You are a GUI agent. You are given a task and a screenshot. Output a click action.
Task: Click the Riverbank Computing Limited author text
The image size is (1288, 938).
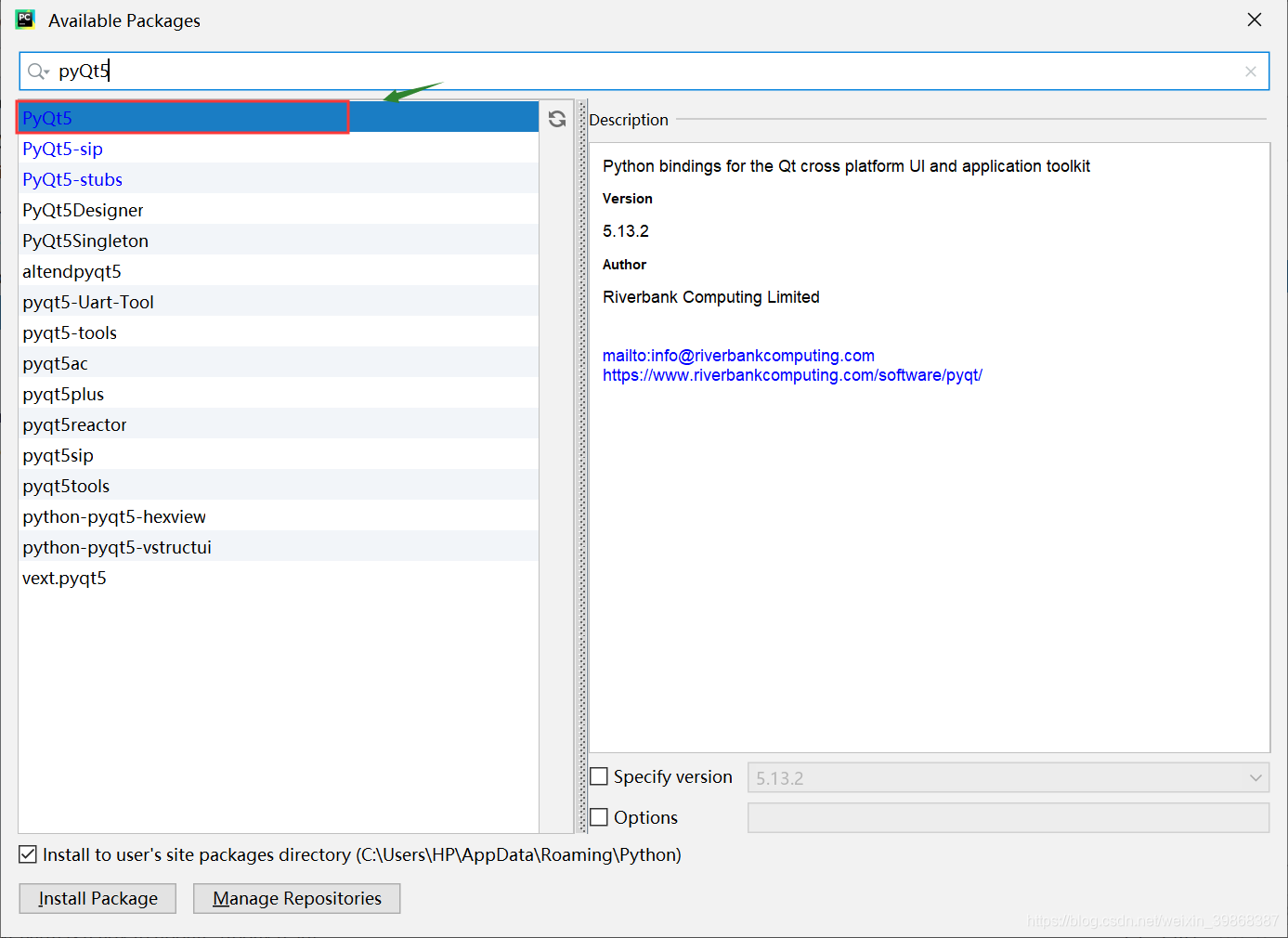(x=711, y=297)
